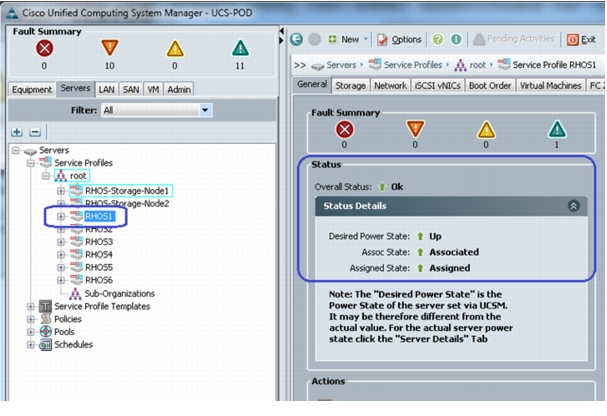This screenshot has height=416, width=607.
Task: Expand the RHOS6 service profile
Action: click(x=61, y=280)
